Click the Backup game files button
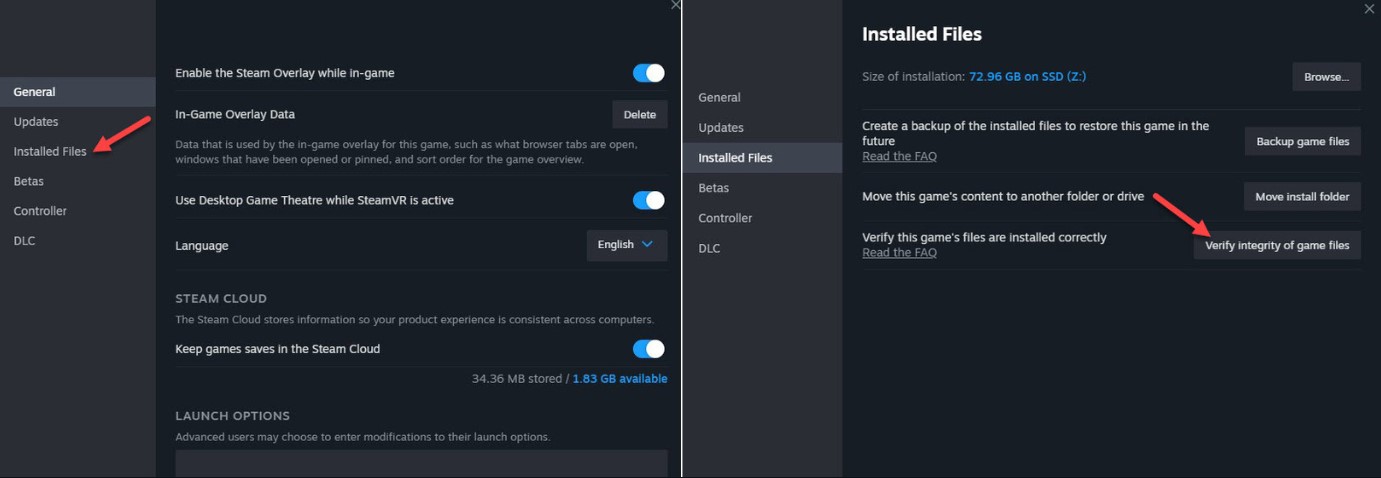 1303,141
